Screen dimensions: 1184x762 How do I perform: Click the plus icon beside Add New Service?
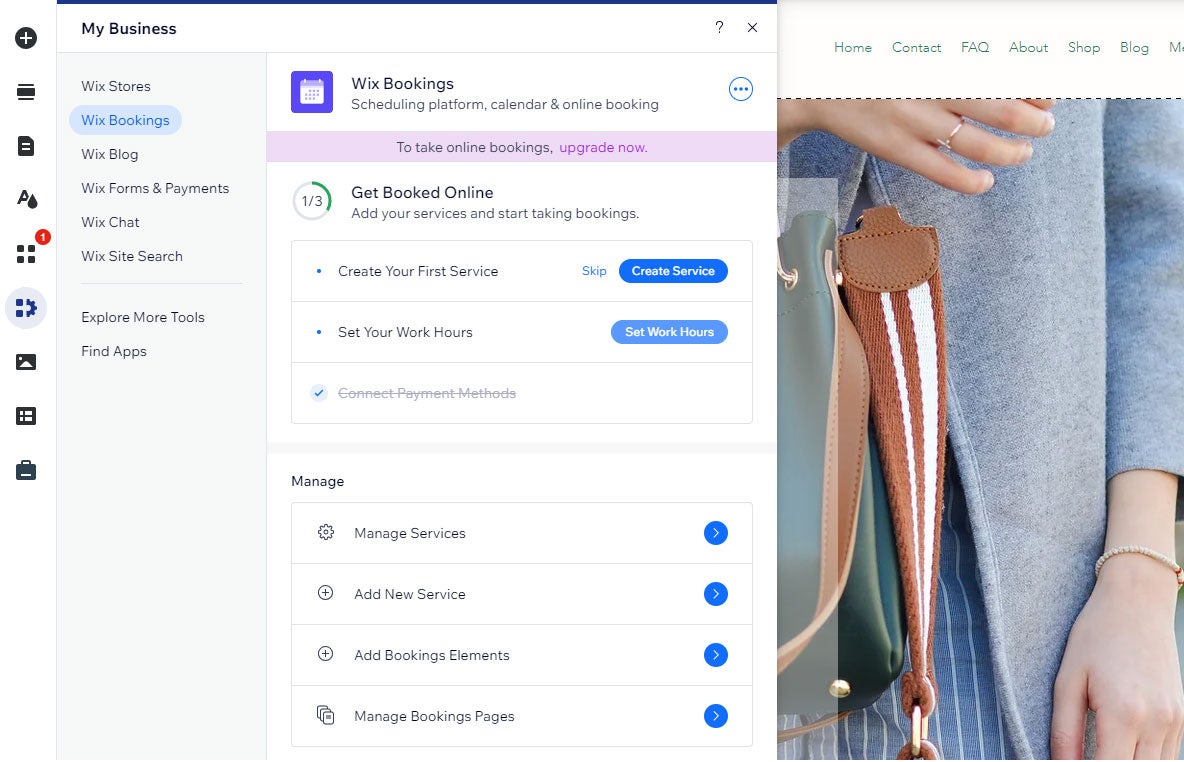tap(325, 593)
